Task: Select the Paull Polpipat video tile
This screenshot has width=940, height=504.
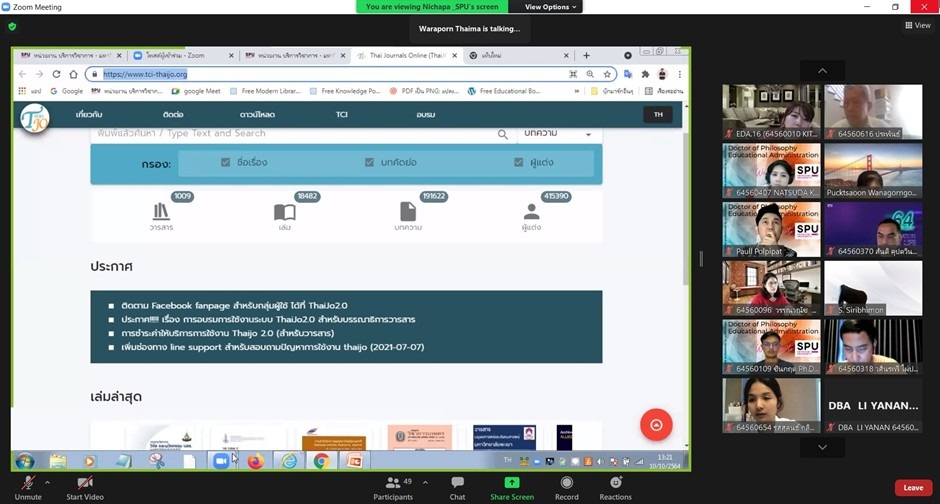Action: point(771,230)
